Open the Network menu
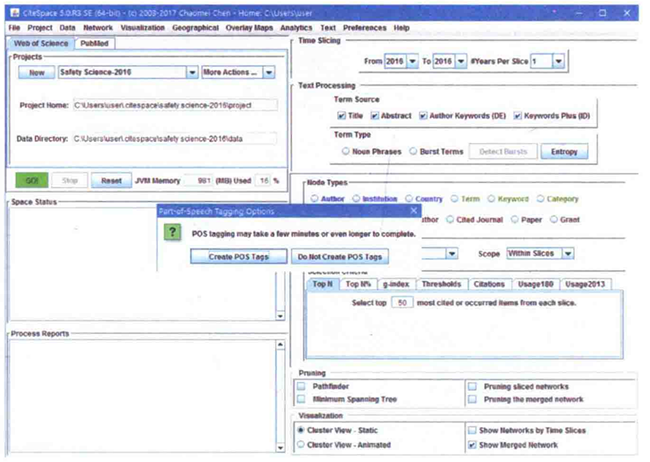Viewport: 650px width, 462px height. pos(99,28)
